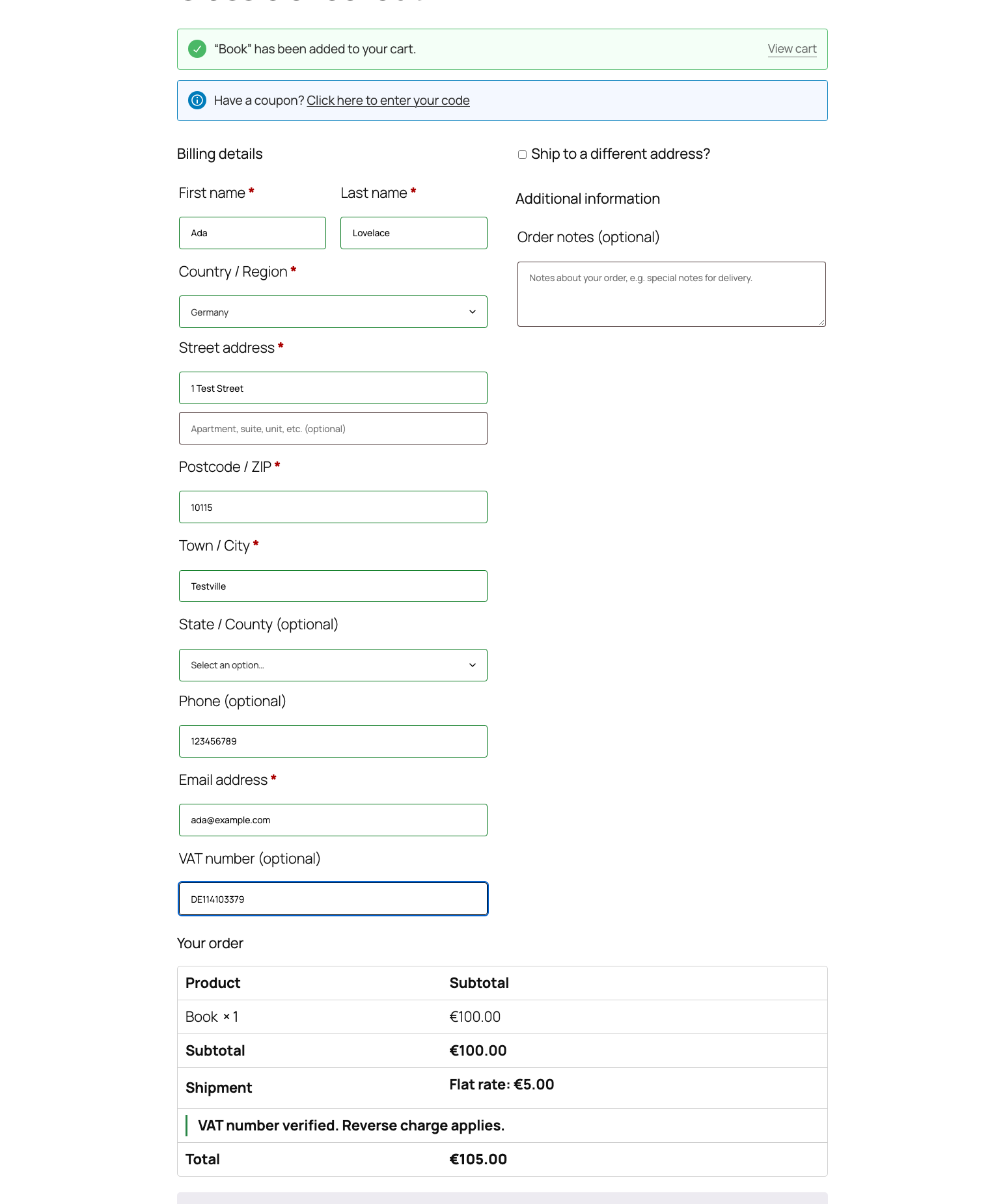Click the 'Book × 1' product row text
1005x1204 pixels.
click(212, 1017)
